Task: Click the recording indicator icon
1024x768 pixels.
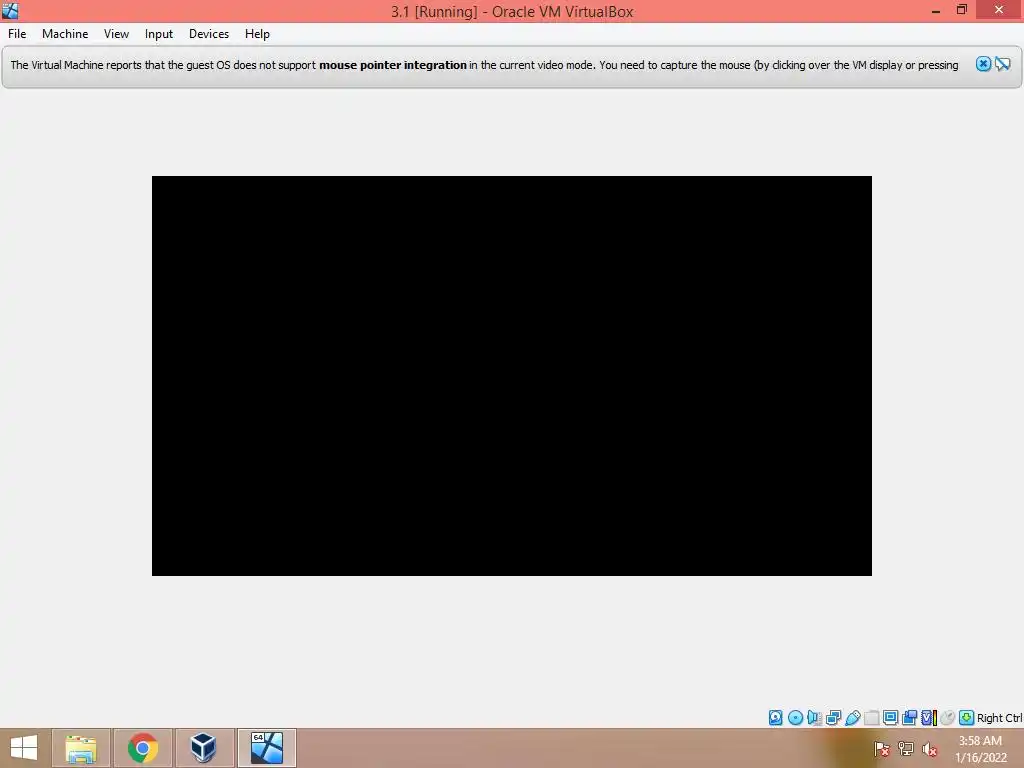Action: [909, 718]
